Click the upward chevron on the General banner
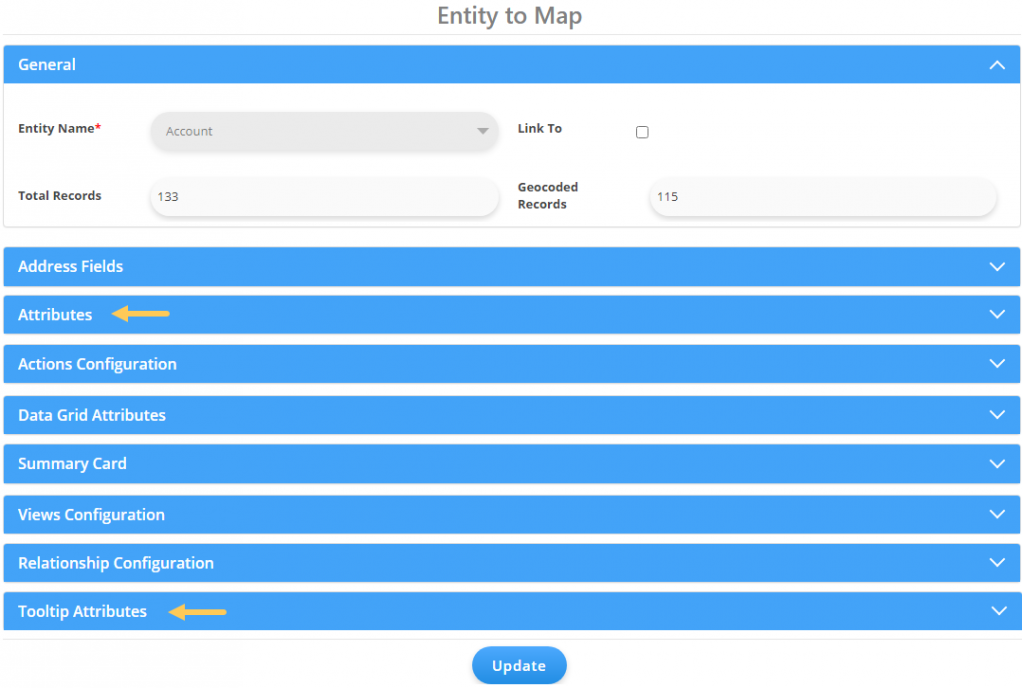Image resolution: width=1022 pixels, height=688 pixels. pyautogui.click(x=997, y=64)
